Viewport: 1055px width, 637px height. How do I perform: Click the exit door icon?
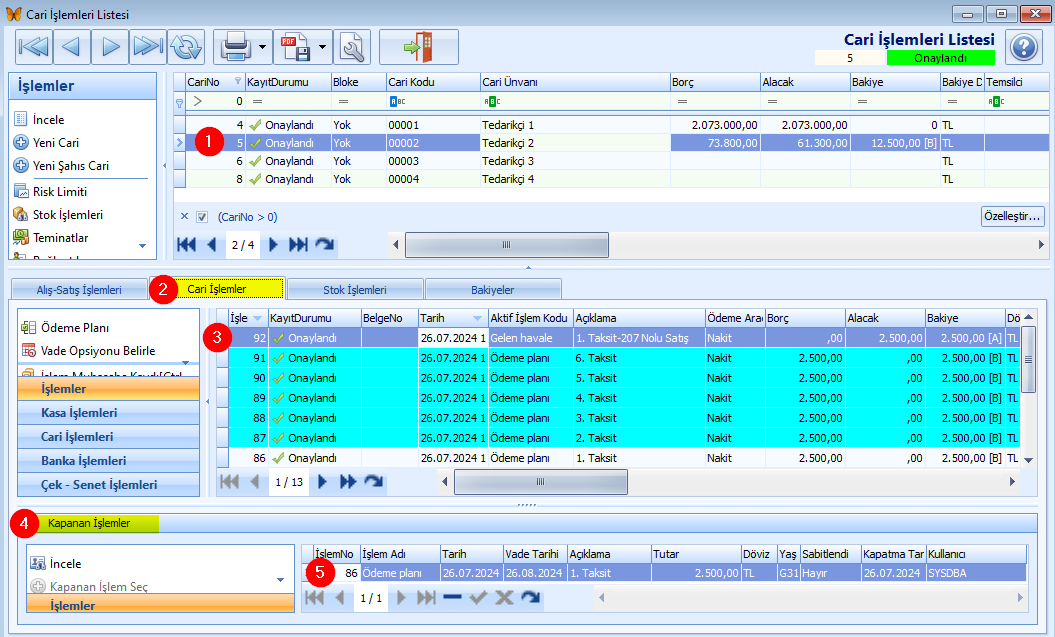tap(419, 47)
